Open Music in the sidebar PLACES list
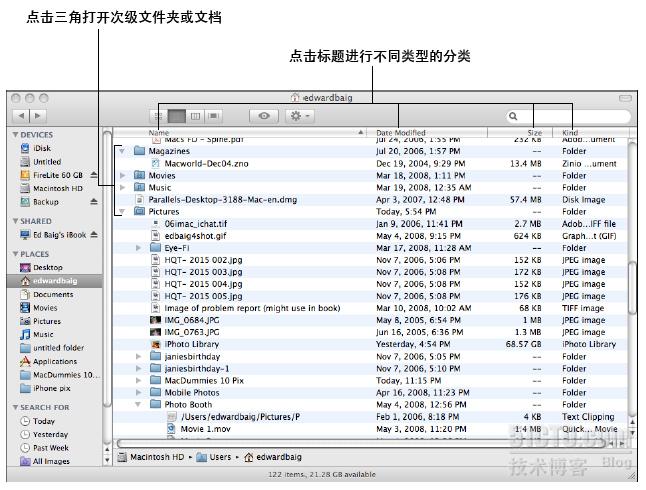This screenshot has height=490, width=646. tap(37, 334)
